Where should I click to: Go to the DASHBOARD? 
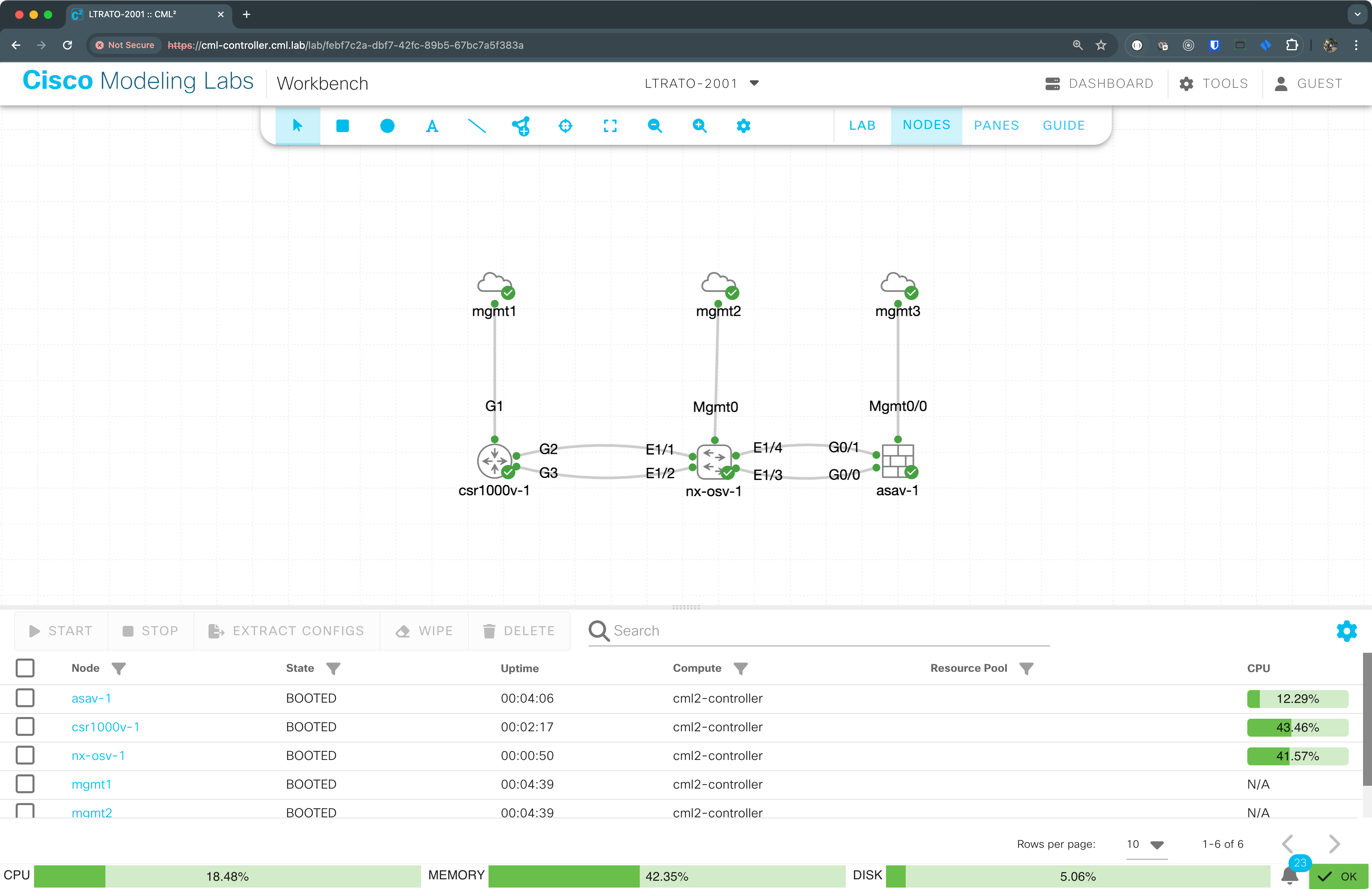pyautogui.click(x=1099, y=84)
